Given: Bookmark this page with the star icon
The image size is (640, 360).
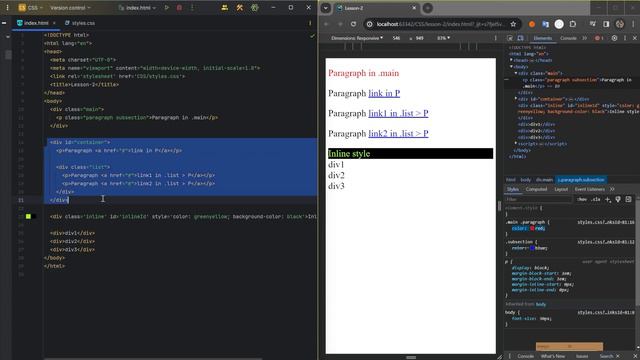Looking at the screenshot, I should [513, 24].
